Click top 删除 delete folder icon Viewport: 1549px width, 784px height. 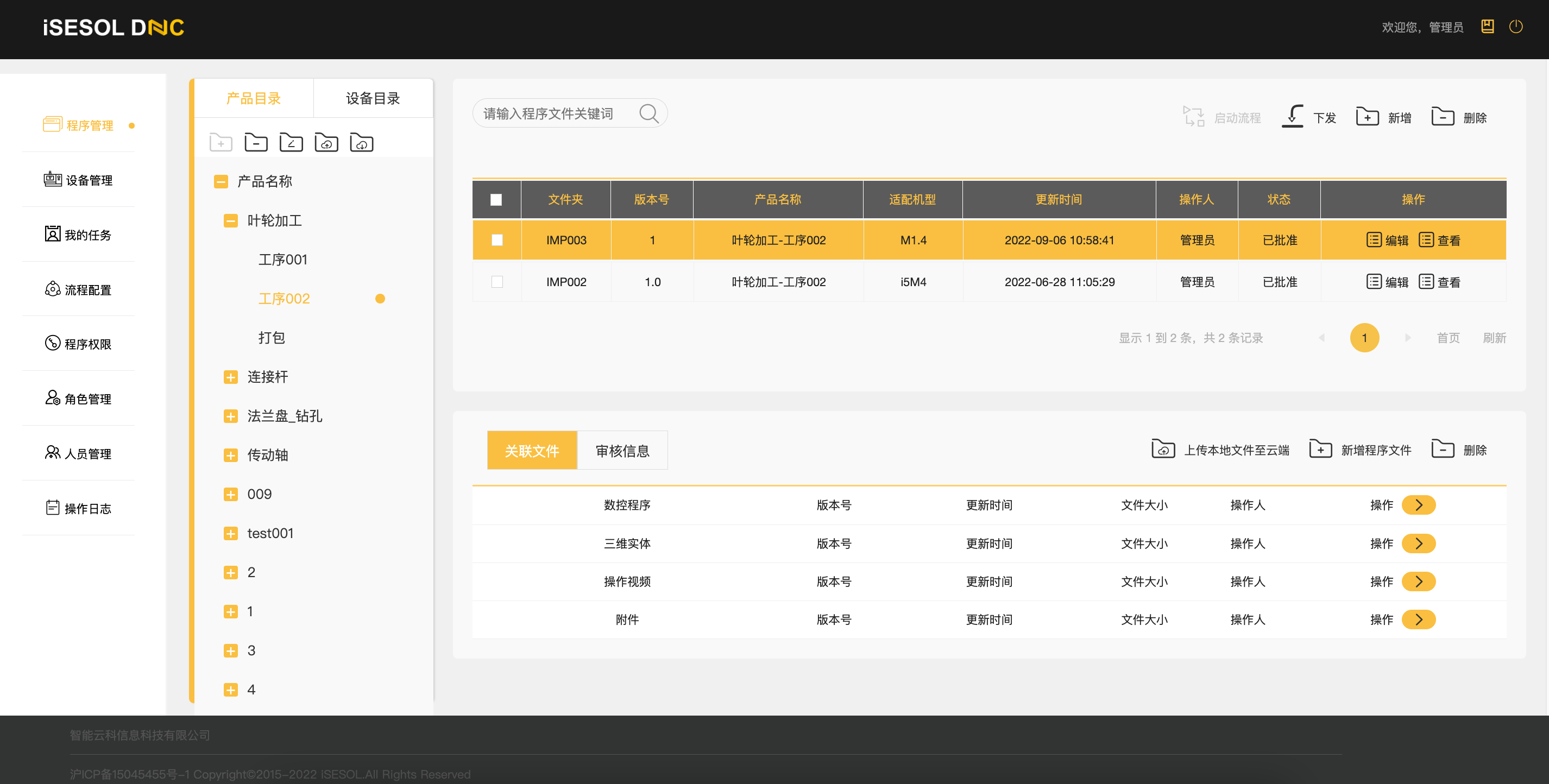tap(1443, 116)
